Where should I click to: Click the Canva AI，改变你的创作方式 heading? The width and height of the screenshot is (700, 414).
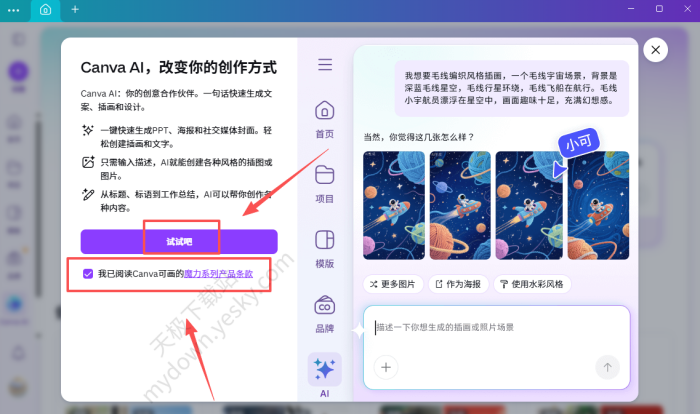(x=179, y=67)
